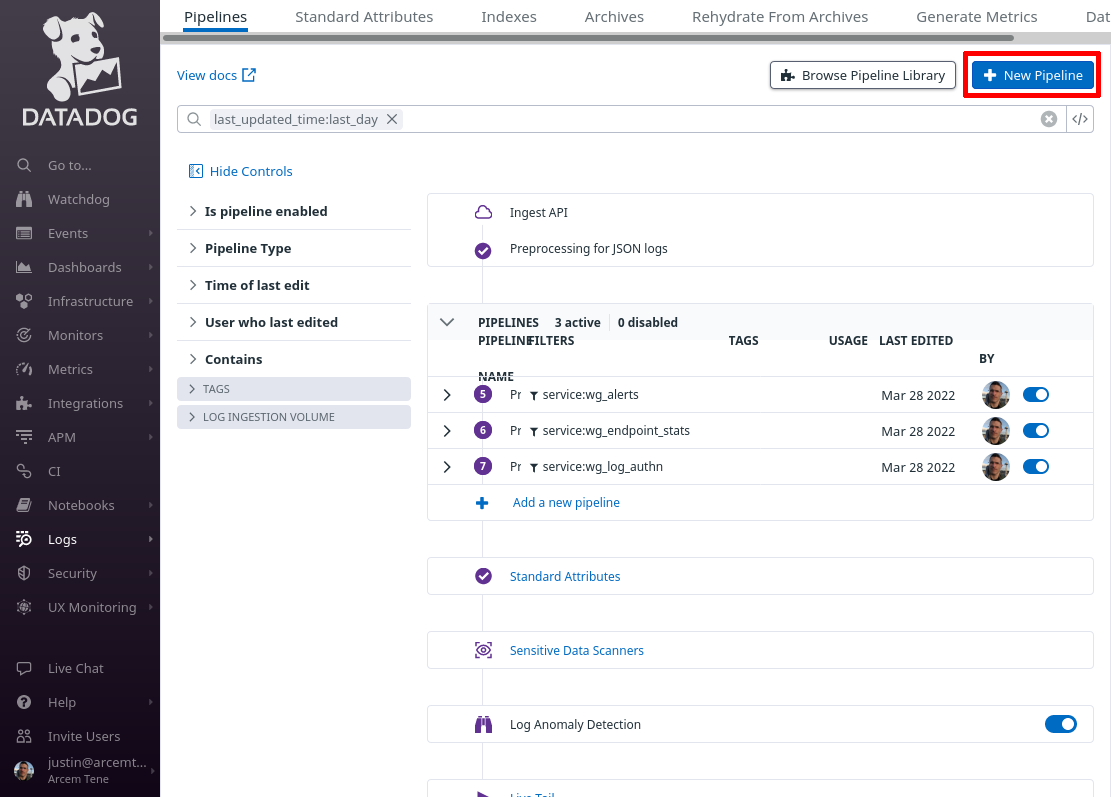Click the Logs icon
The height and width of the screenshot is (797, 1111).
pyautogui.click(x=24, y=539)
